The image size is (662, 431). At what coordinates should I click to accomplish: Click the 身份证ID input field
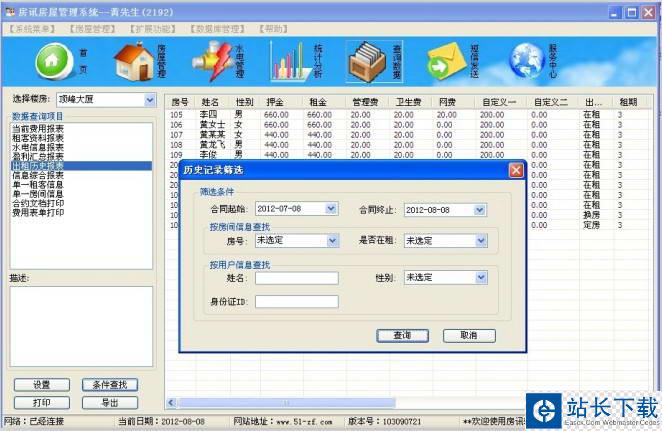coord(296,301)
